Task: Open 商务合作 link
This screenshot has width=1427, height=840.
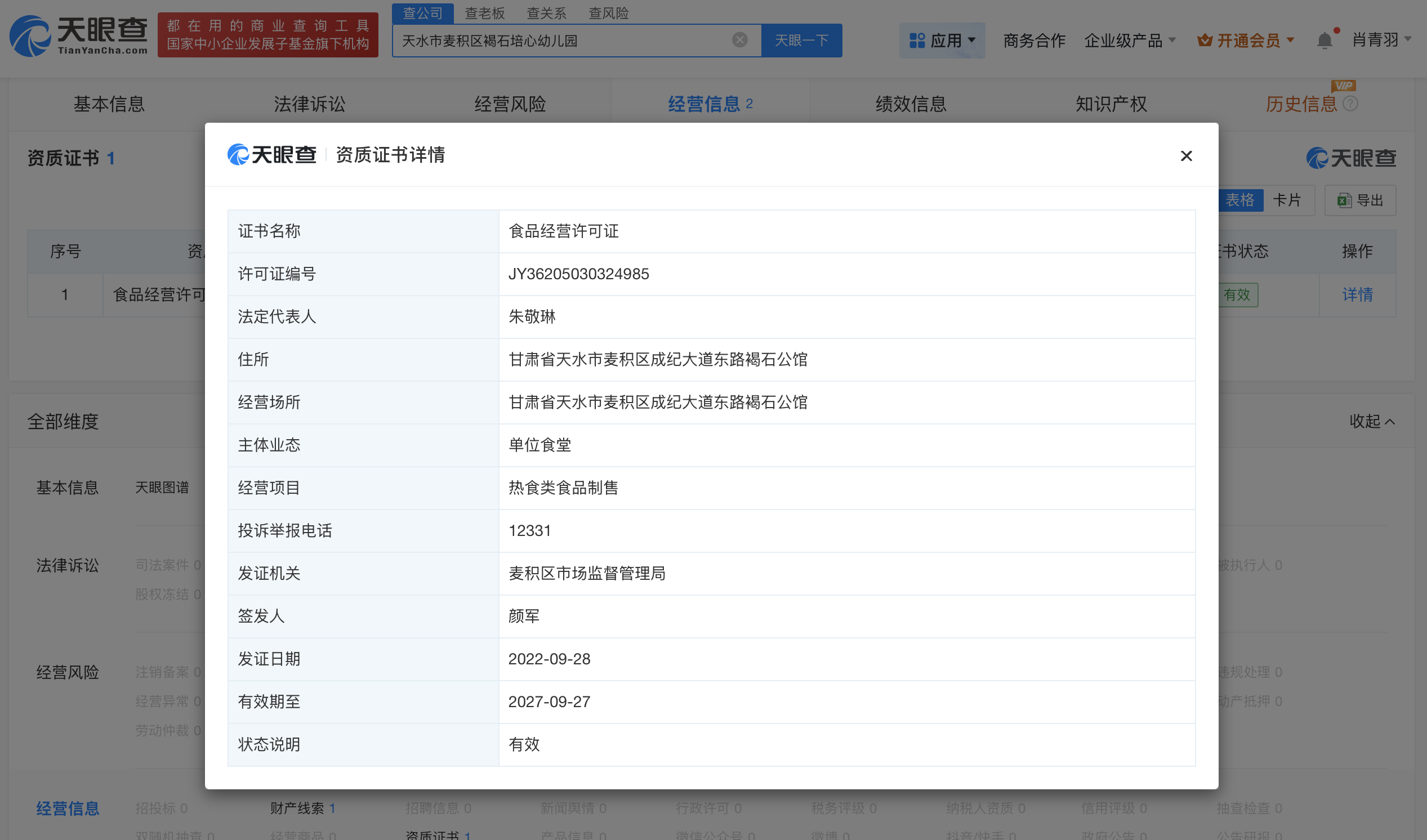Action: [1034, 40]
